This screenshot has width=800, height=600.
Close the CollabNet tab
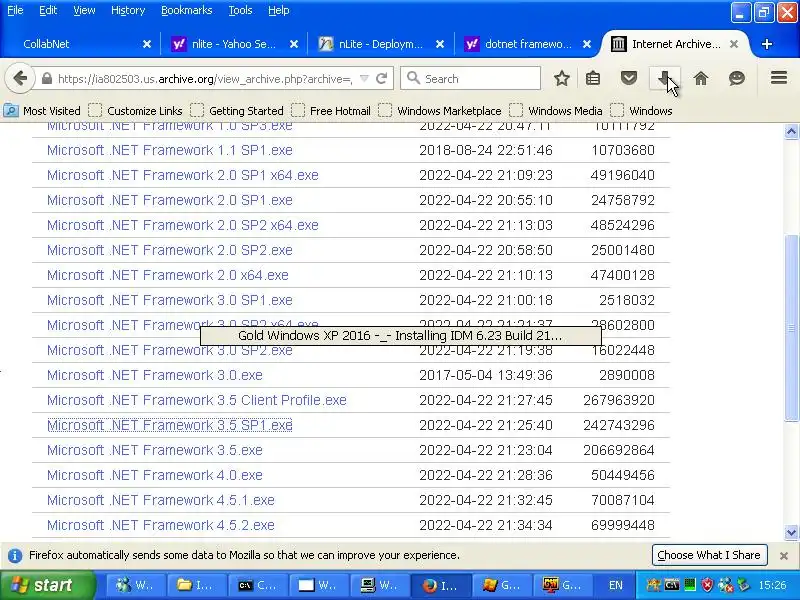click(147, 44)
